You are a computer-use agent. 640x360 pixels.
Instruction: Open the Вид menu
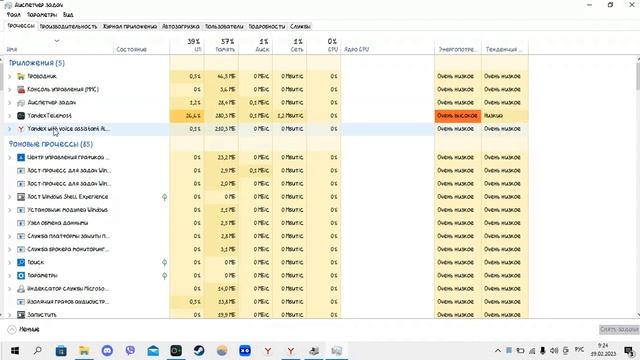point(68,15)
